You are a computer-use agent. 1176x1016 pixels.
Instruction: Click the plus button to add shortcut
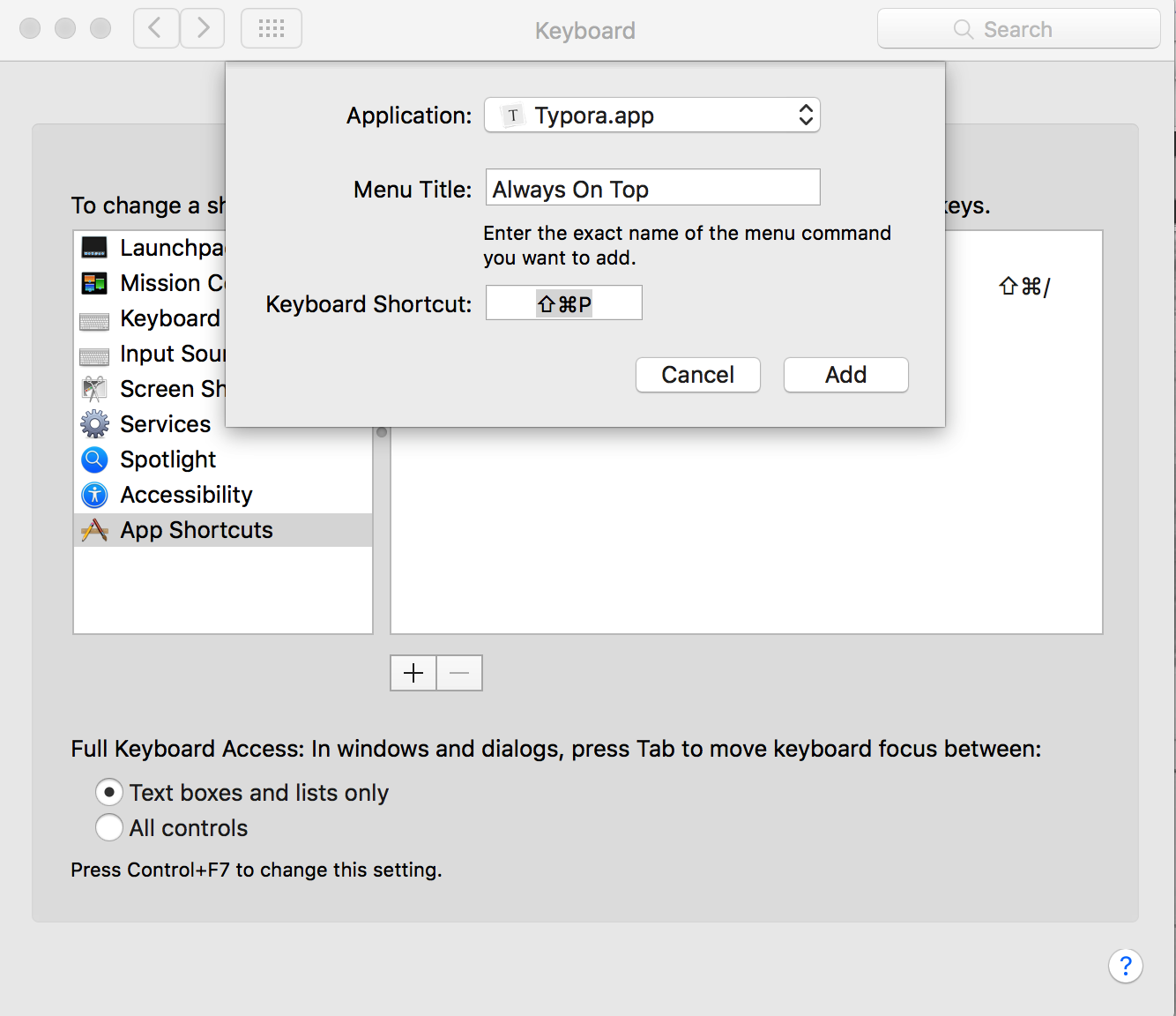pos(413,674)
